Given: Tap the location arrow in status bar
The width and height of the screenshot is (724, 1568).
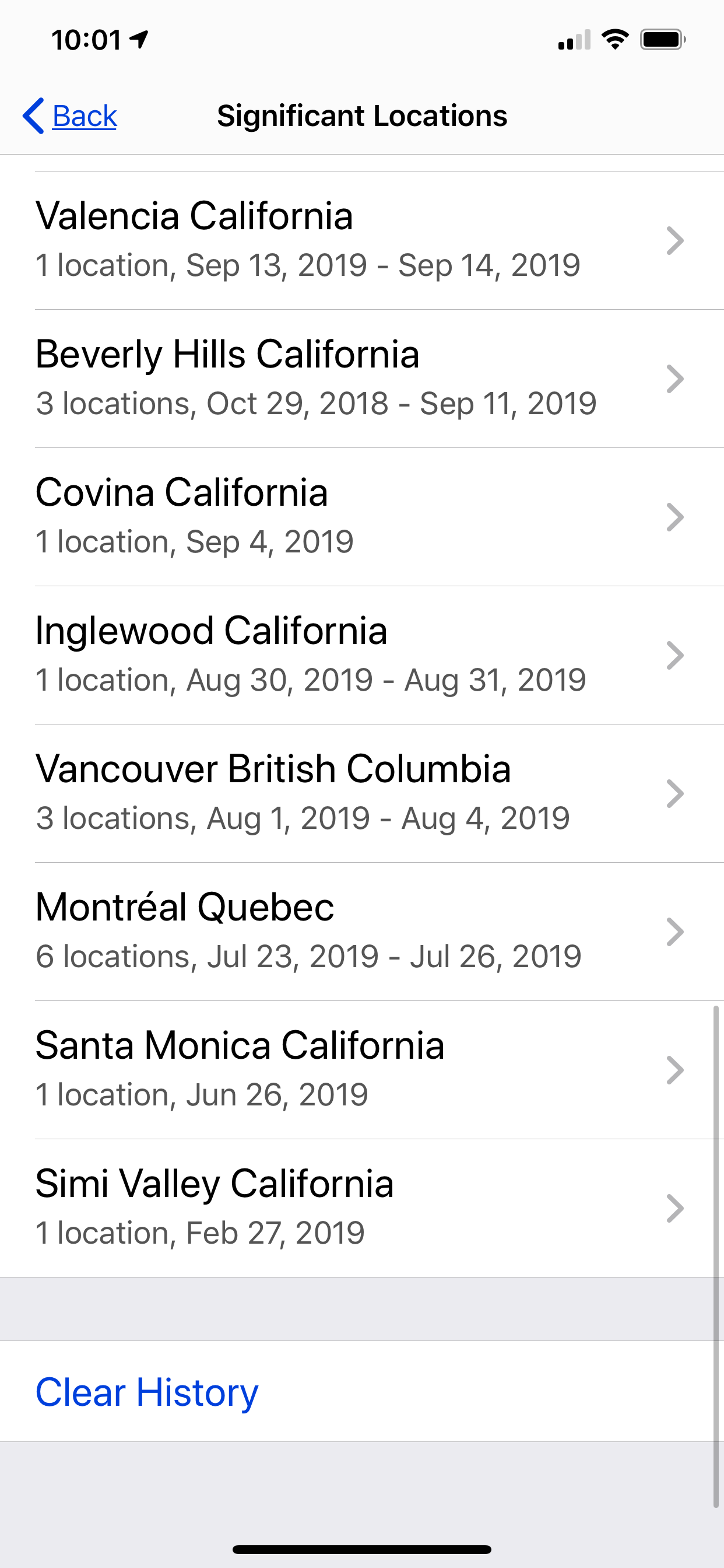Looking at the screenshot, I should (x=139, y=40).
